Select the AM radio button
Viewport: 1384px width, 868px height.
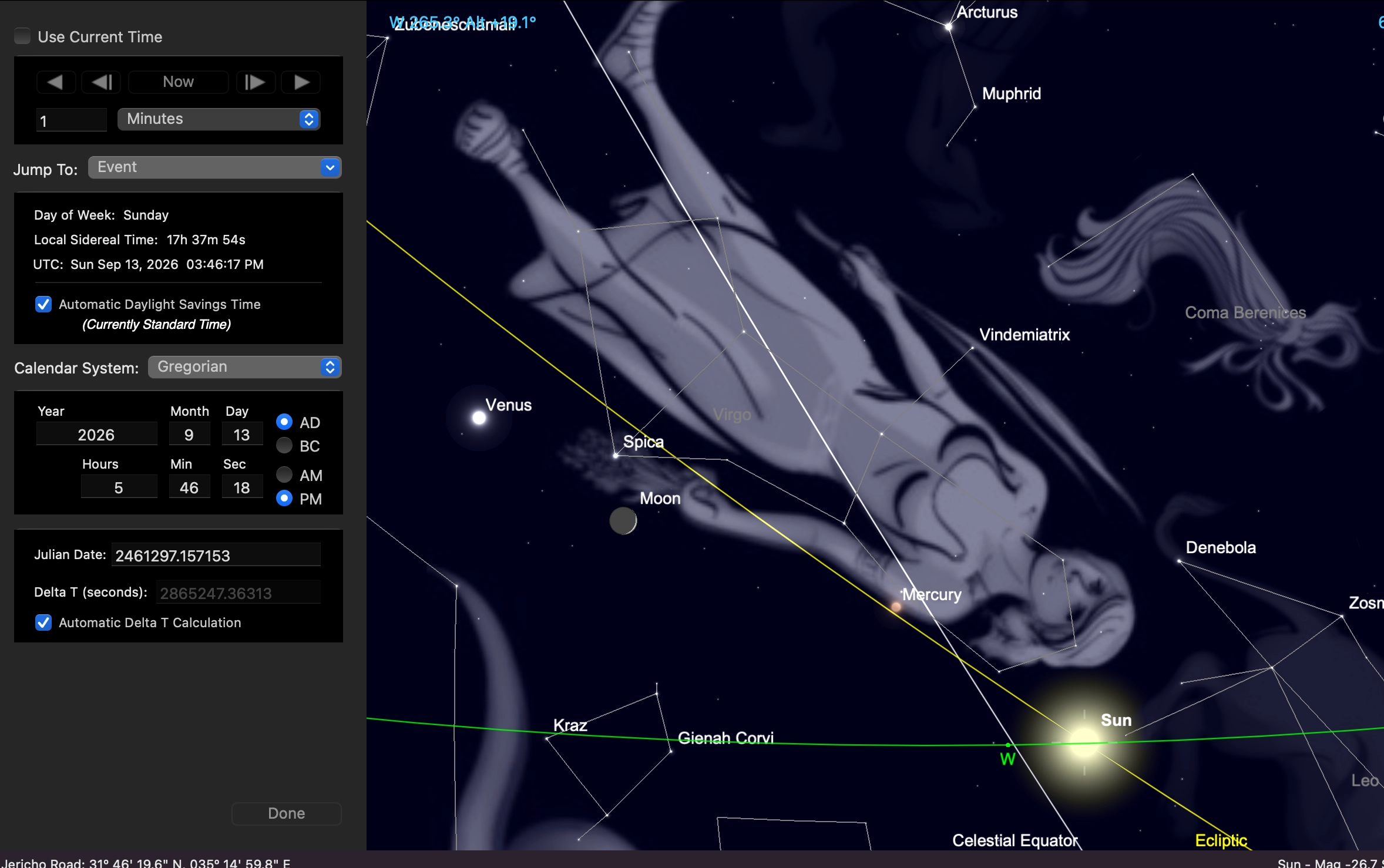[284, 475]
